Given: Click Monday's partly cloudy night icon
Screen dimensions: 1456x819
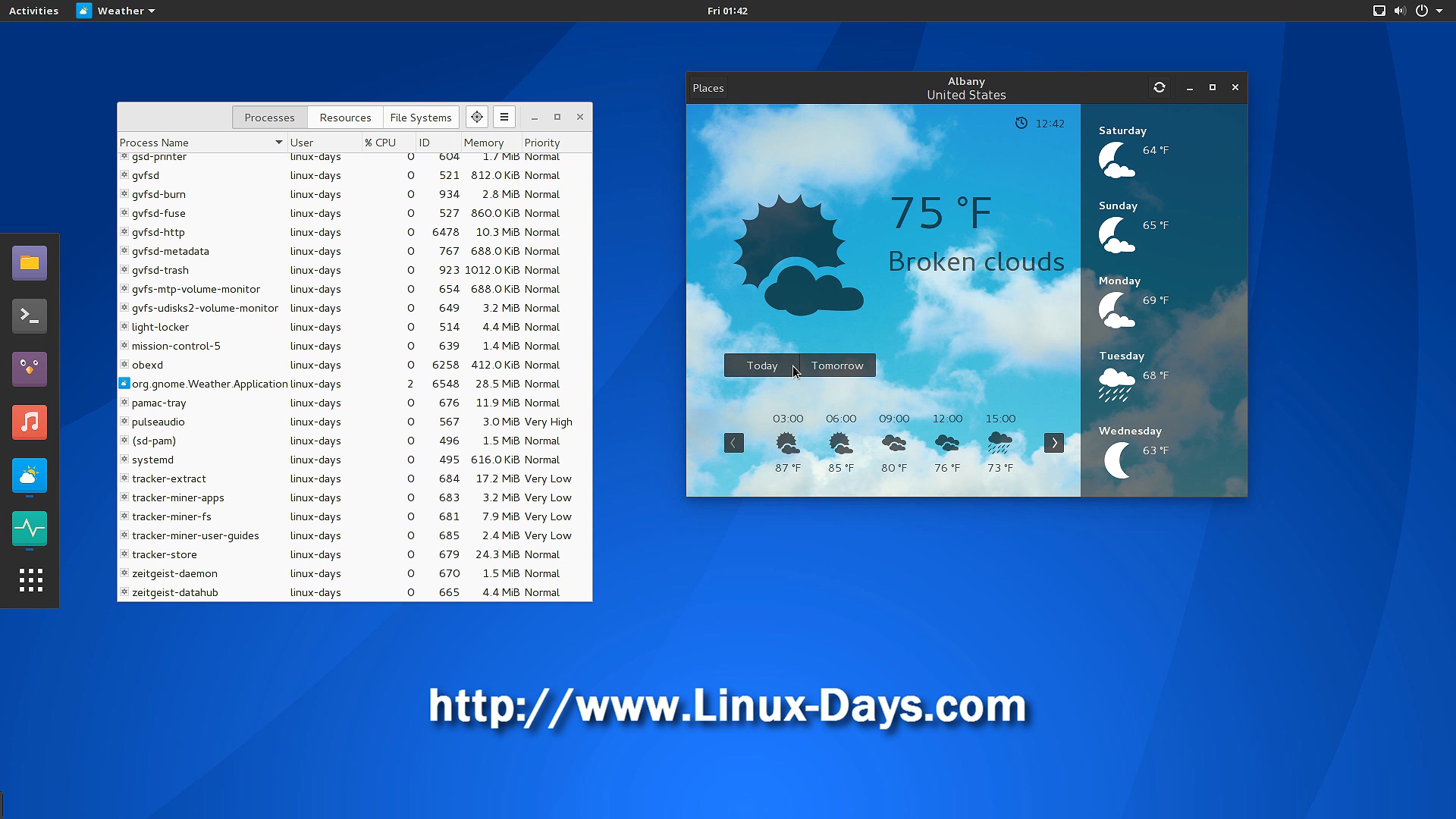Looking at the screenshot, I should pyautogui.click(x=1116, y=310).
